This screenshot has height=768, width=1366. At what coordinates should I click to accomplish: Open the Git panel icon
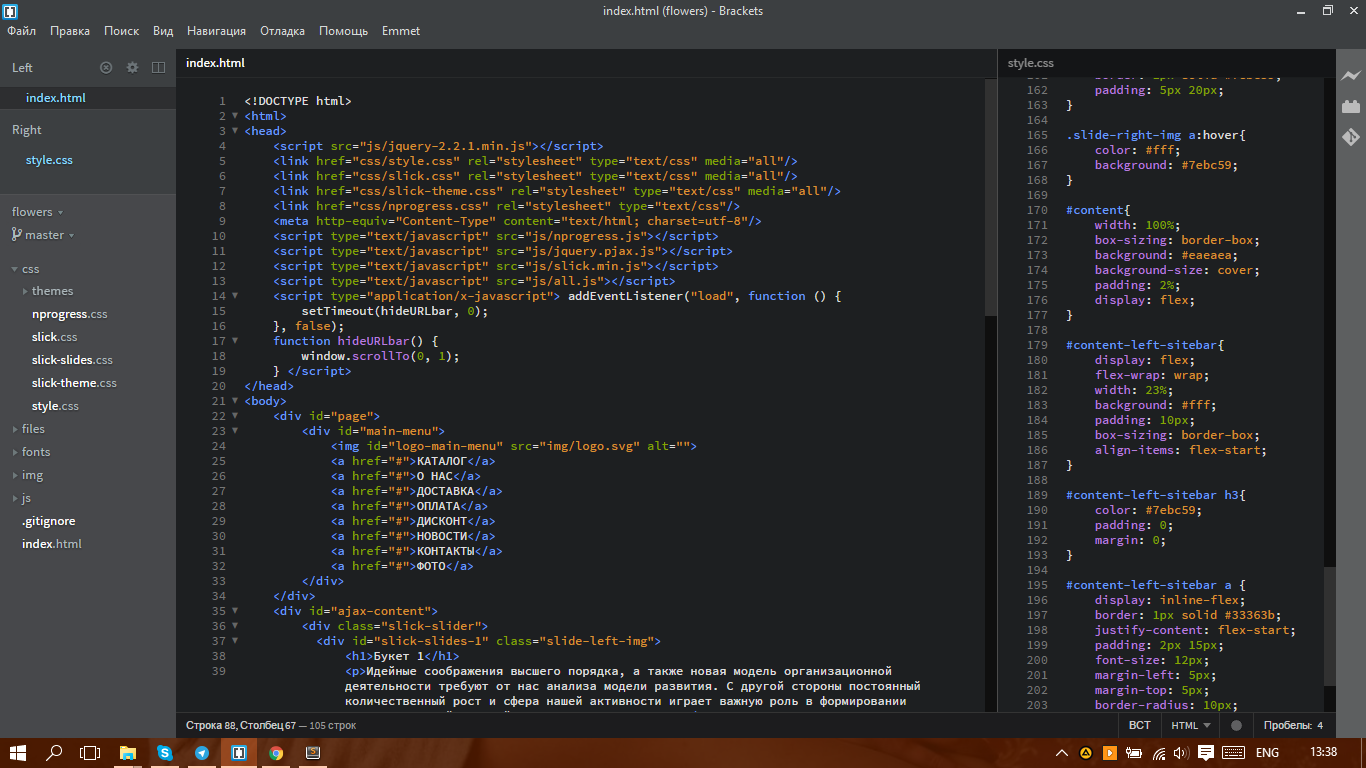(1350, 137)
